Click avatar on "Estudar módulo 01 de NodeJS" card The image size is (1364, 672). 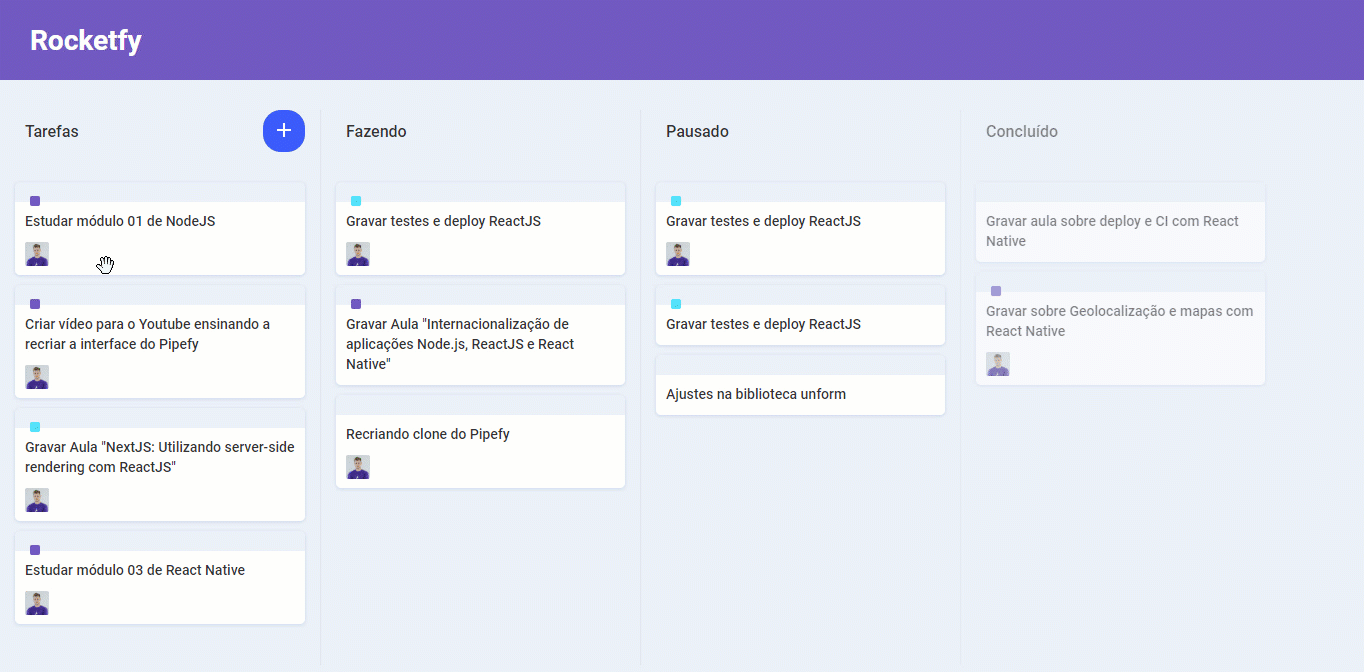tap(37, 254)
